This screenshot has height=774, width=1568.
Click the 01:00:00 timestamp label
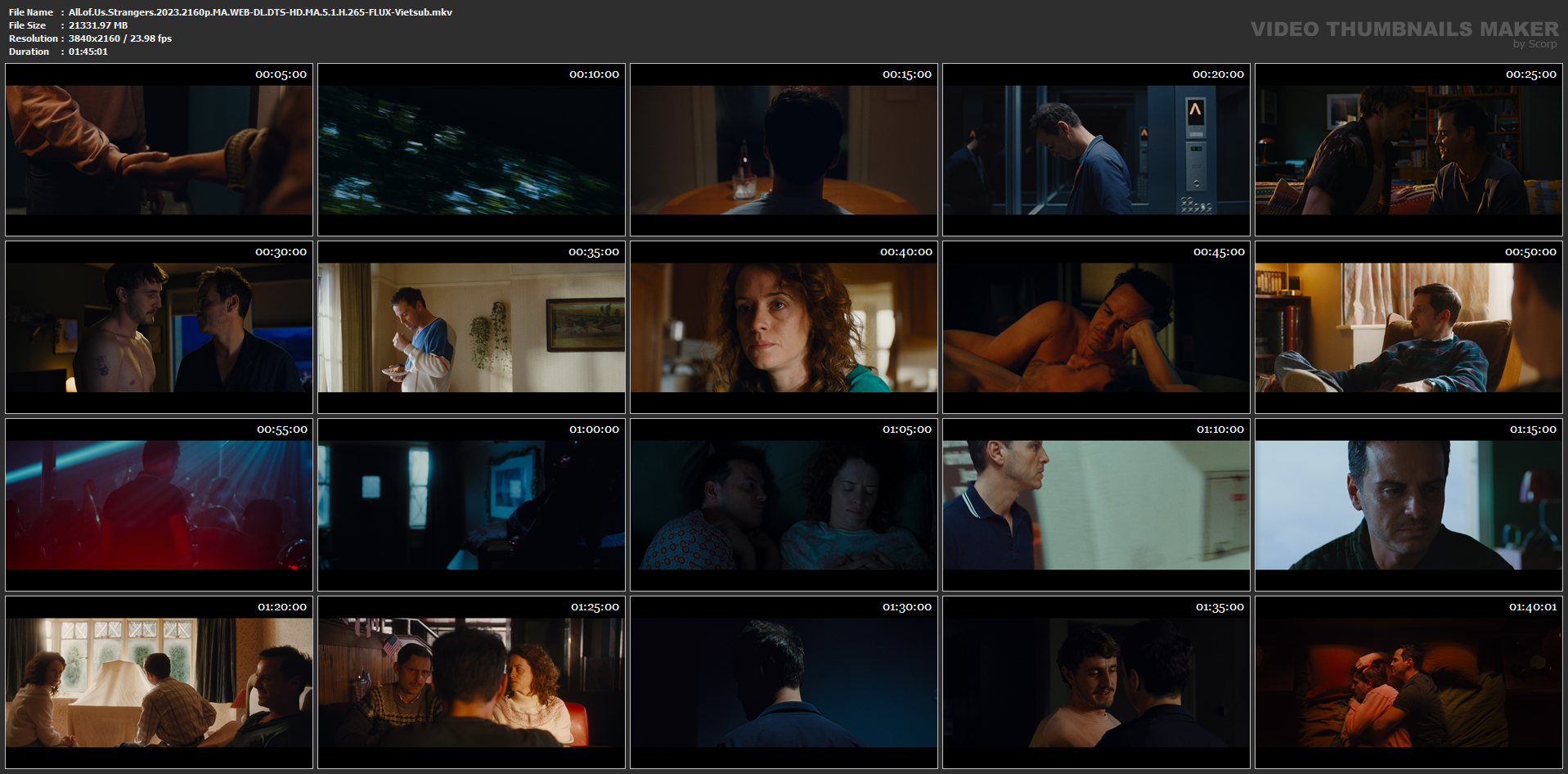[595, 430]
